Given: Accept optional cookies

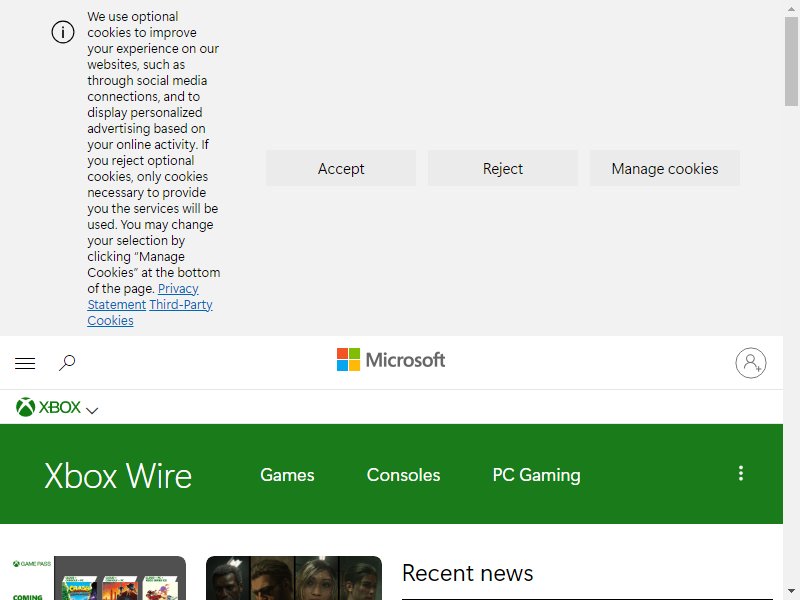Looking at the screenshot, I should click(341, 168).
